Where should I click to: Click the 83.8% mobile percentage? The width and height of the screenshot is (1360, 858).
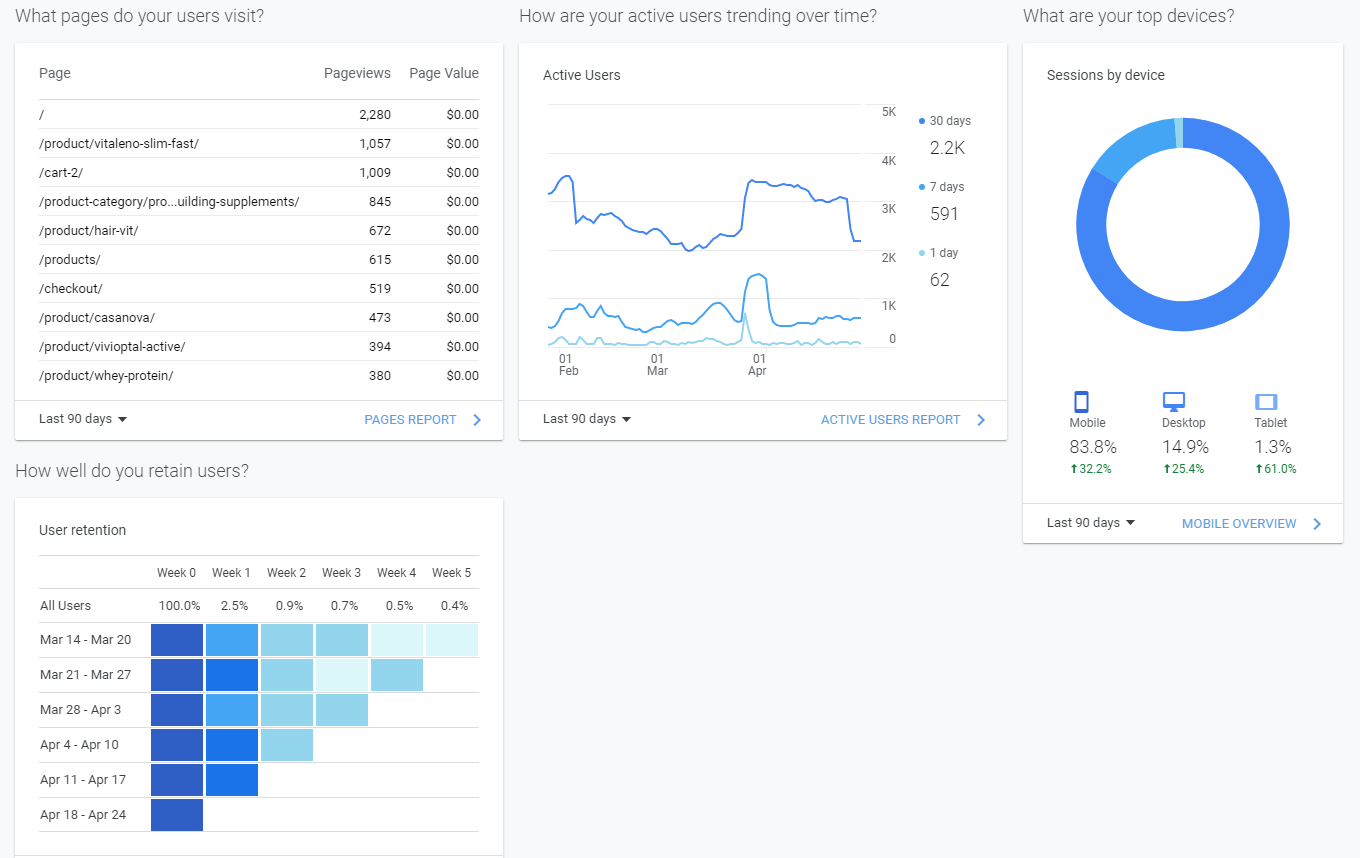pyautogui.click(x=1093, y=447)
